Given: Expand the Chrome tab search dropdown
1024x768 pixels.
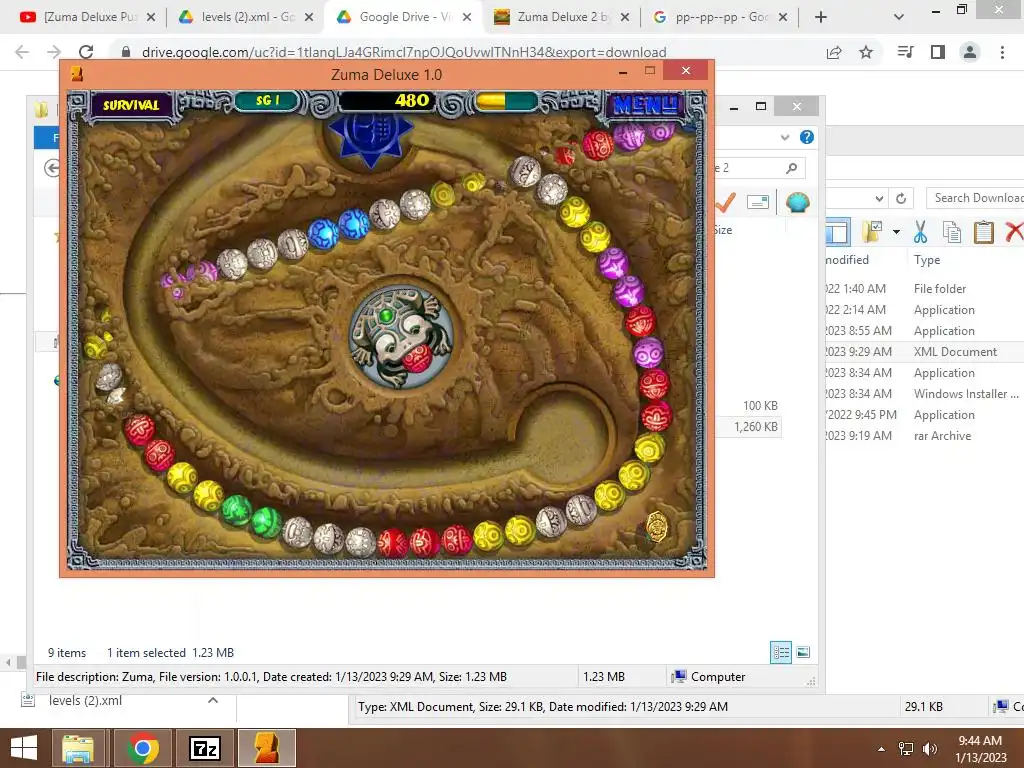Looking at the screenshot, I should tap(899, 17).
